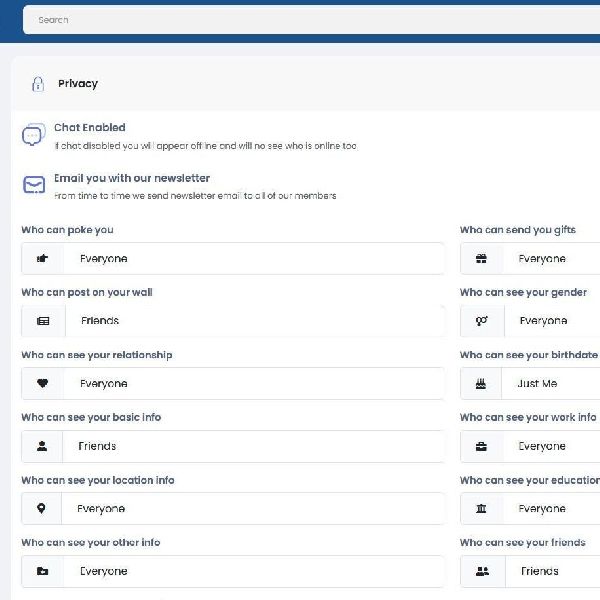Click the work briefcase icon

481,446
